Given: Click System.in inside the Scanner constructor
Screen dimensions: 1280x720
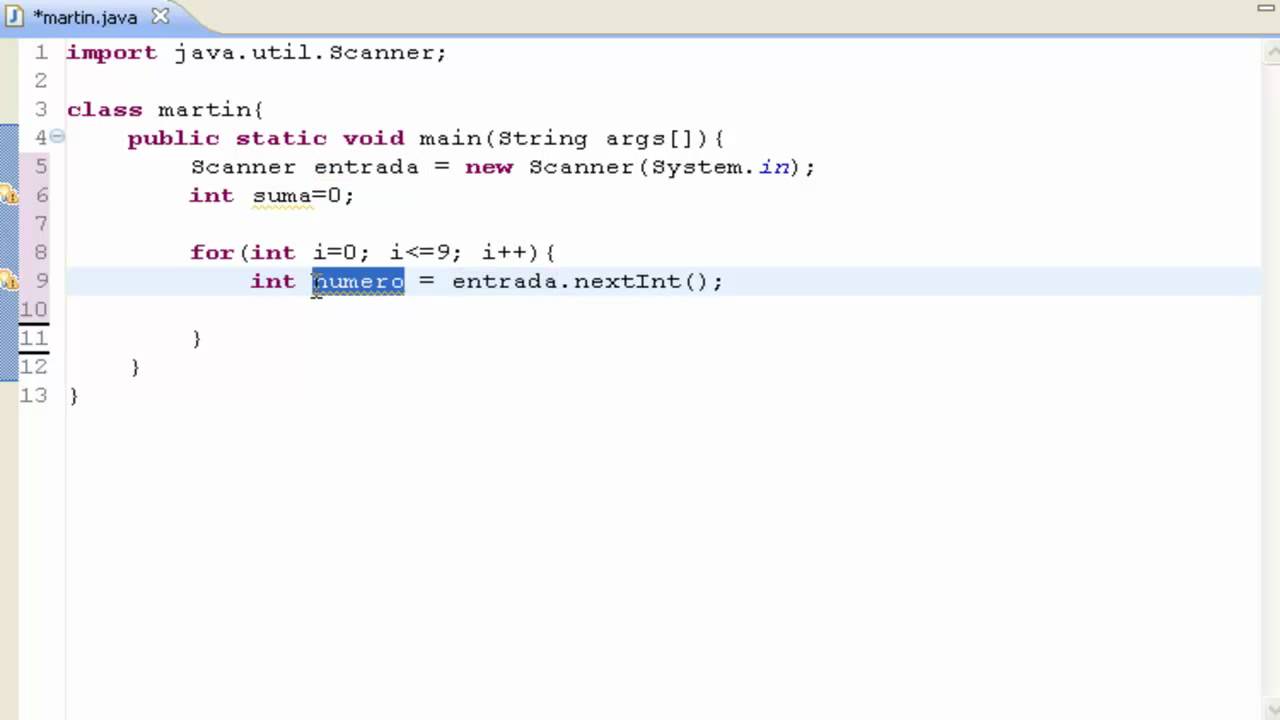Looking at the screenshot, I should [x=720, y=167].
